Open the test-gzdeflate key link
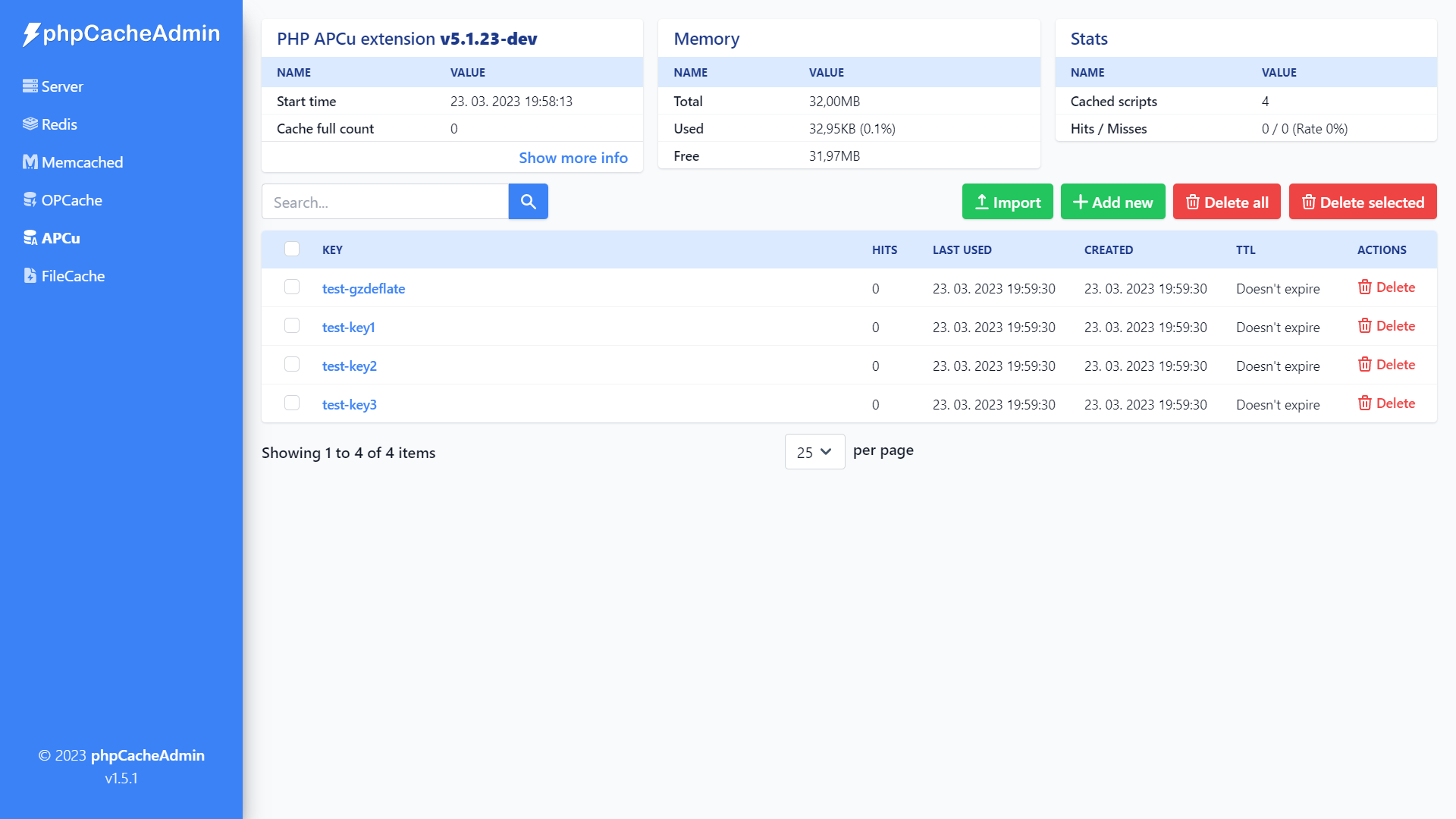This screenshot has width=1456, height=819. point(363,289)
